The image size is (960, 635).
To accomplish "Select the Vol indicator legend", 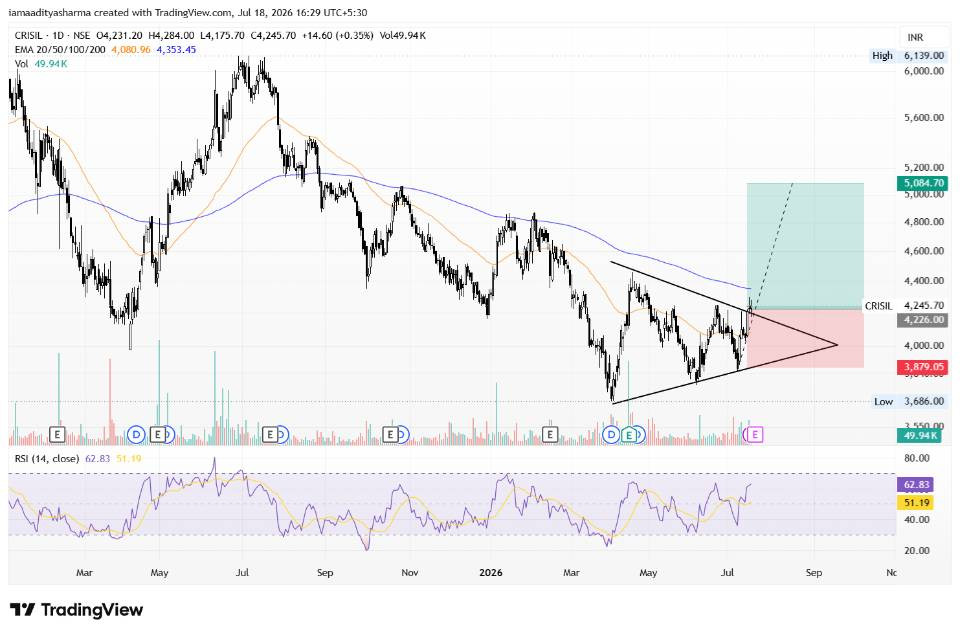I will pos(21,64).
